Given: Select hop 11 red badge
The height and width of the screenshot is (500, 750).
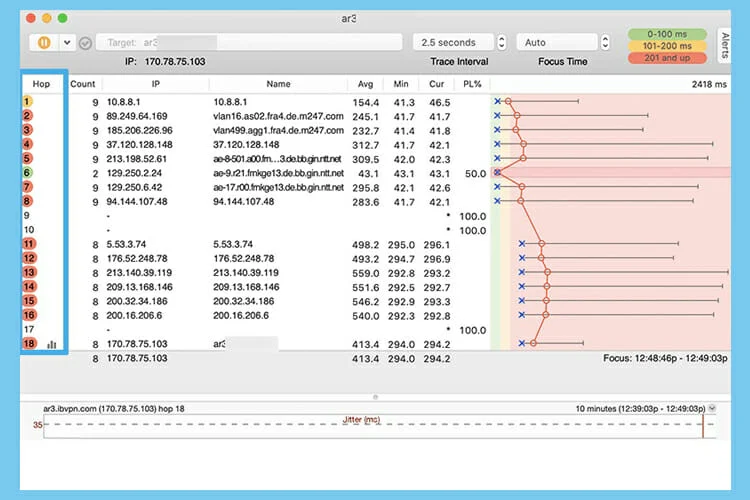Looking at the screenshot, I should click(x=29, y=244).
